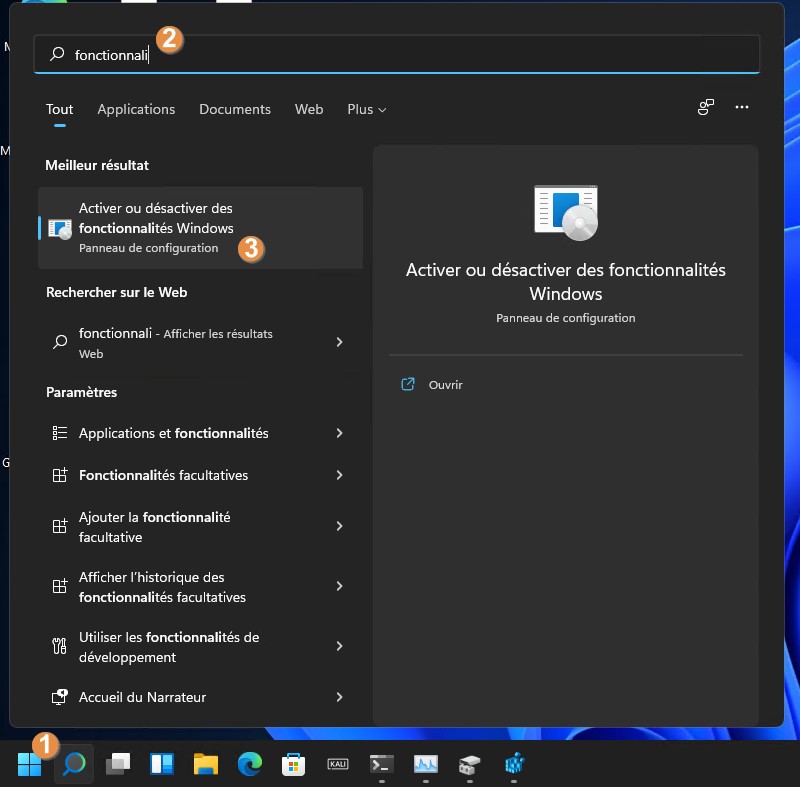Switch to the Documents tab

pyautogui.click(x=235, y=109)
